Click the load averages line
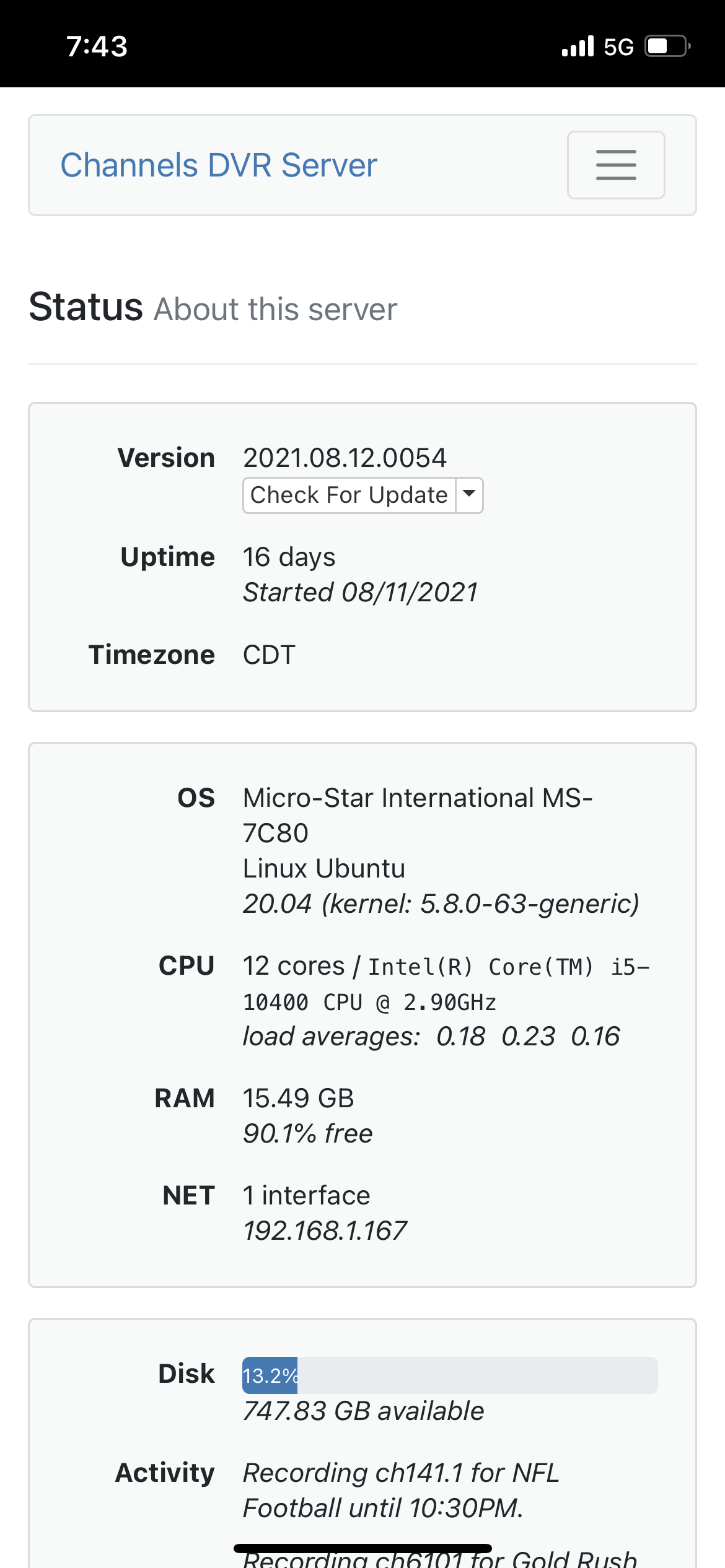Image resolution: width=725 pixels, height=1568 pixels. (x=431, y=1036)
